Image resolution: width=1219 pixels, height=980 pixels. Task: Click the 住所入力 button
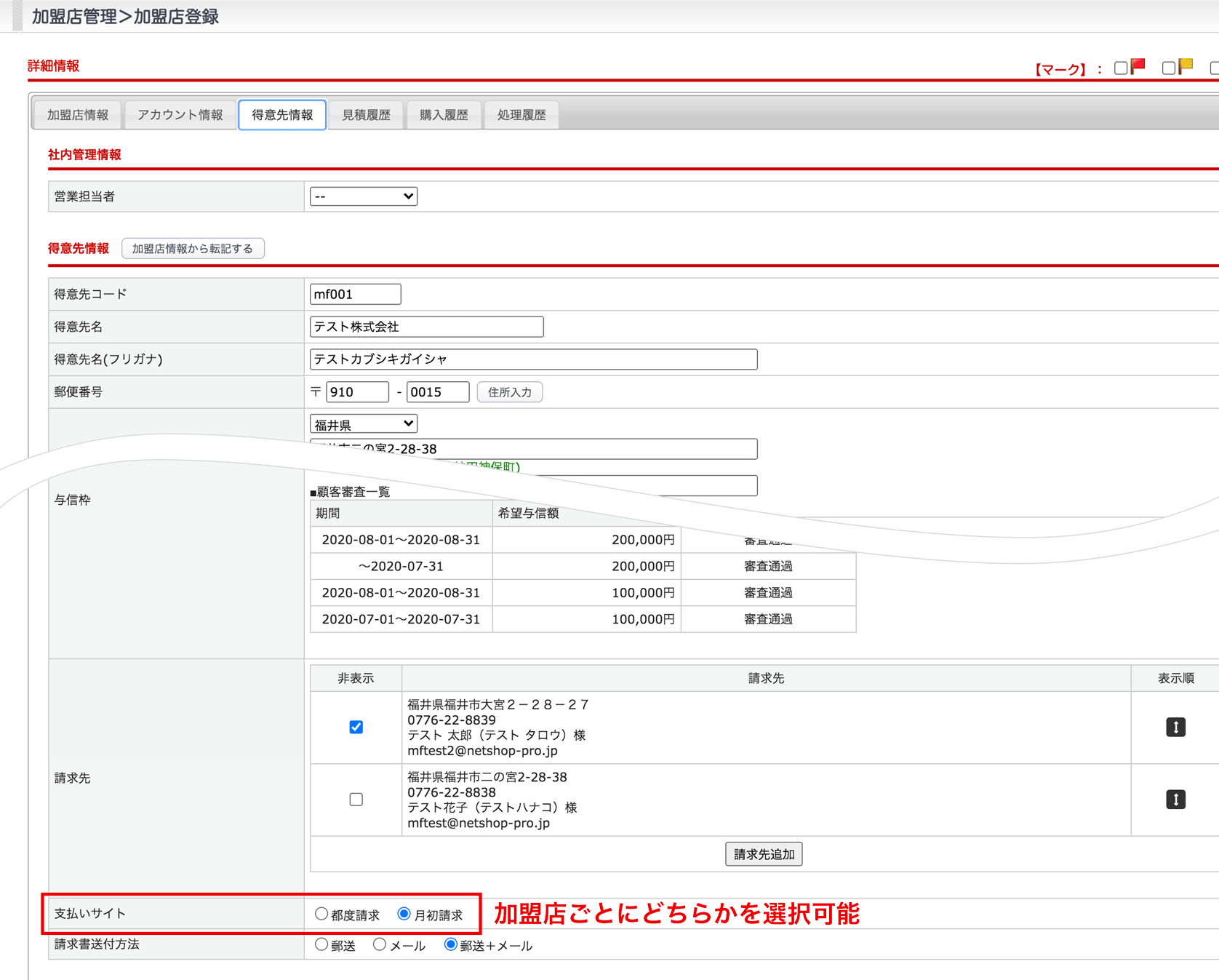[x=510, y=392]
